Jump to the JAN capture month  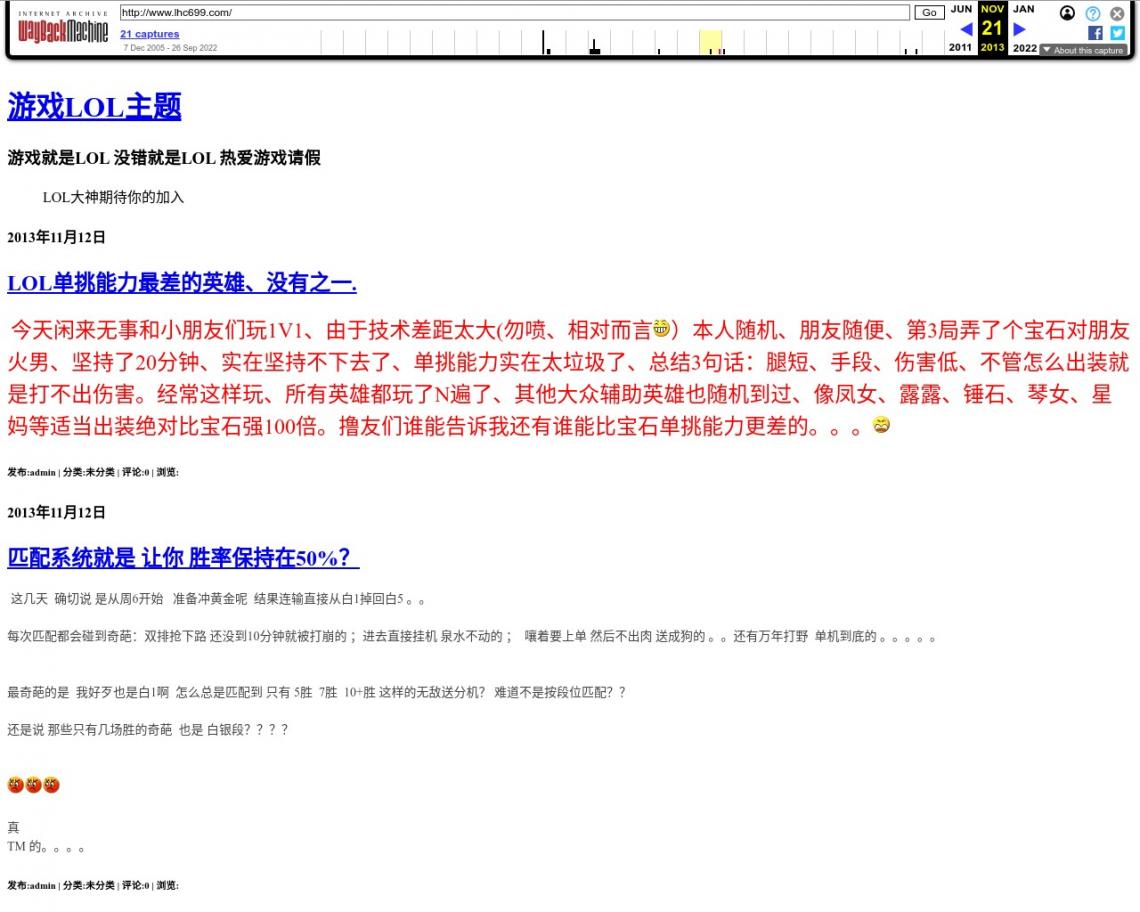1024,9
